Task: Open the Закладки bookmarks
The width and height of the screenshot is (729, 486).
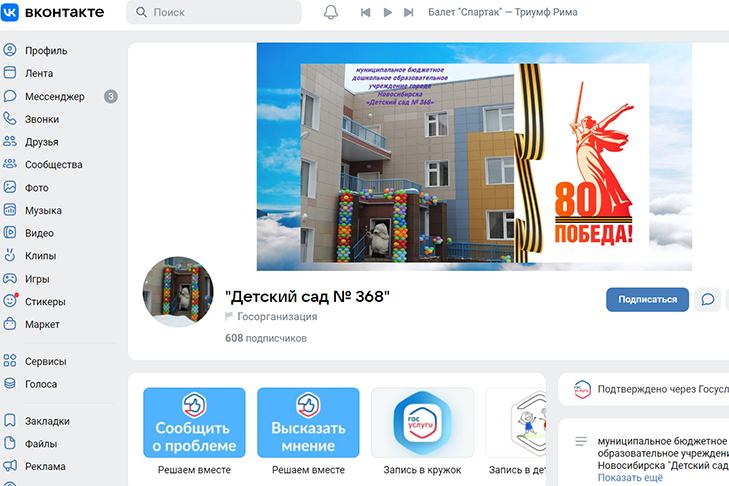Action: tap(47, 421)
